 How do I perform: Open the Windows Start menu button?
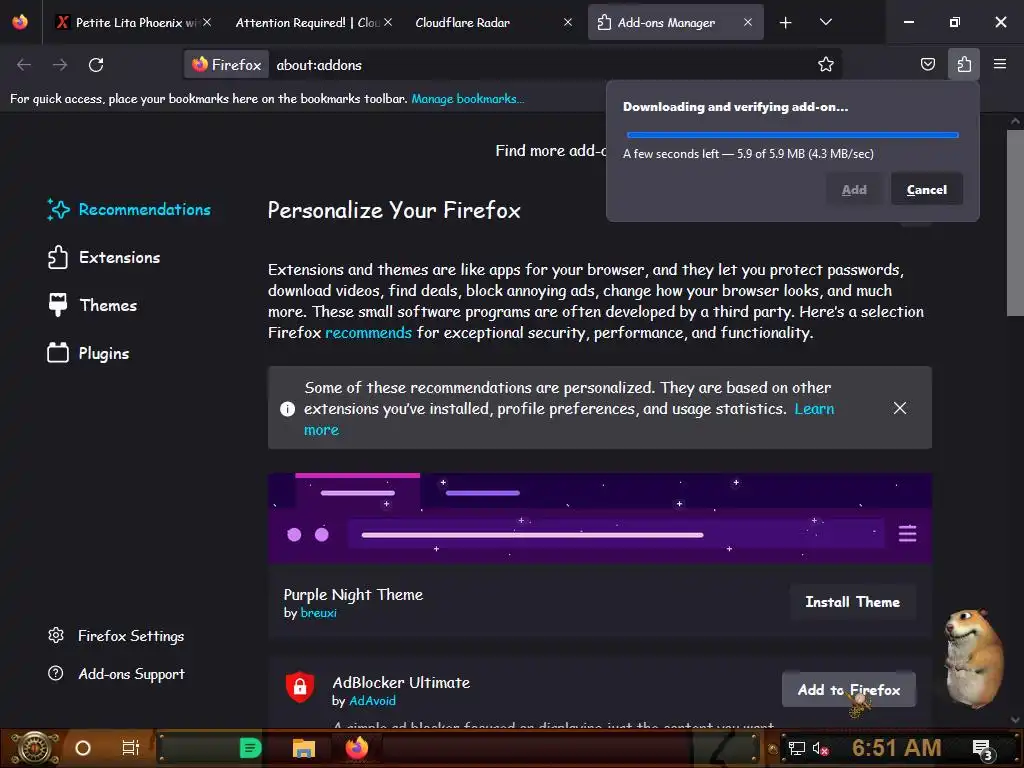pyautogui.click(x=35, y=748)
